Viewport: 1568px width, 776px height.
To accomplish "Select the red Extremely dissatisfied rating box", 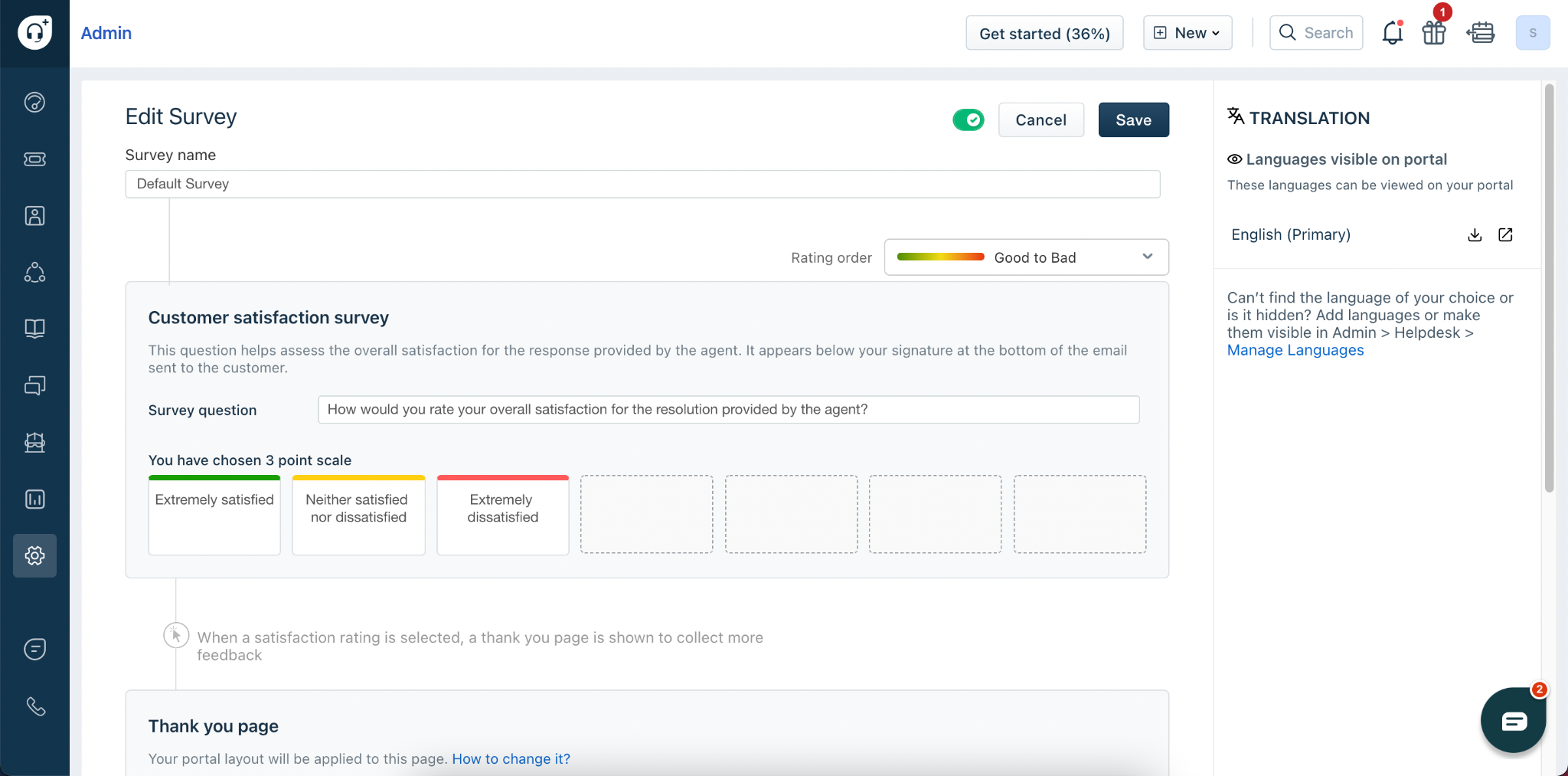I will [x=502, y=515].
